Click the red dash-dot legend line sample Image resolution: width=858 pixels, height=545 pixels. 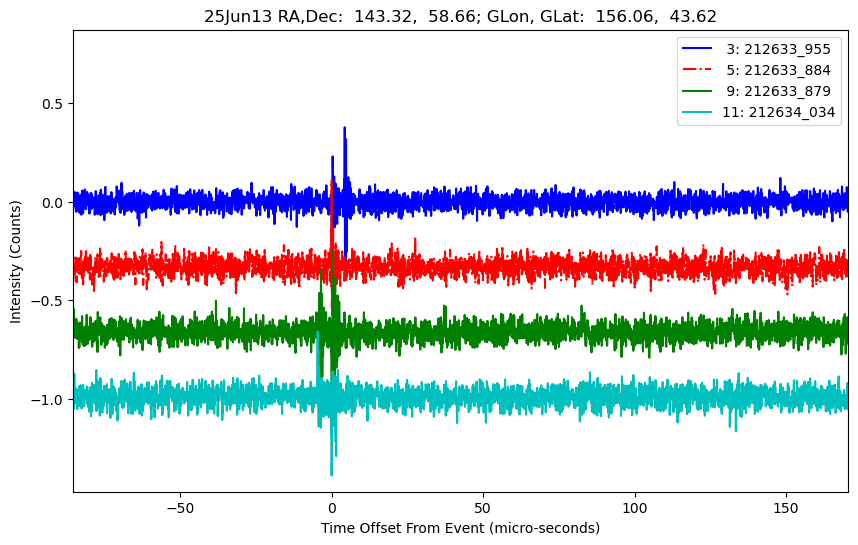pyautogui.click(x=697, y=69)
